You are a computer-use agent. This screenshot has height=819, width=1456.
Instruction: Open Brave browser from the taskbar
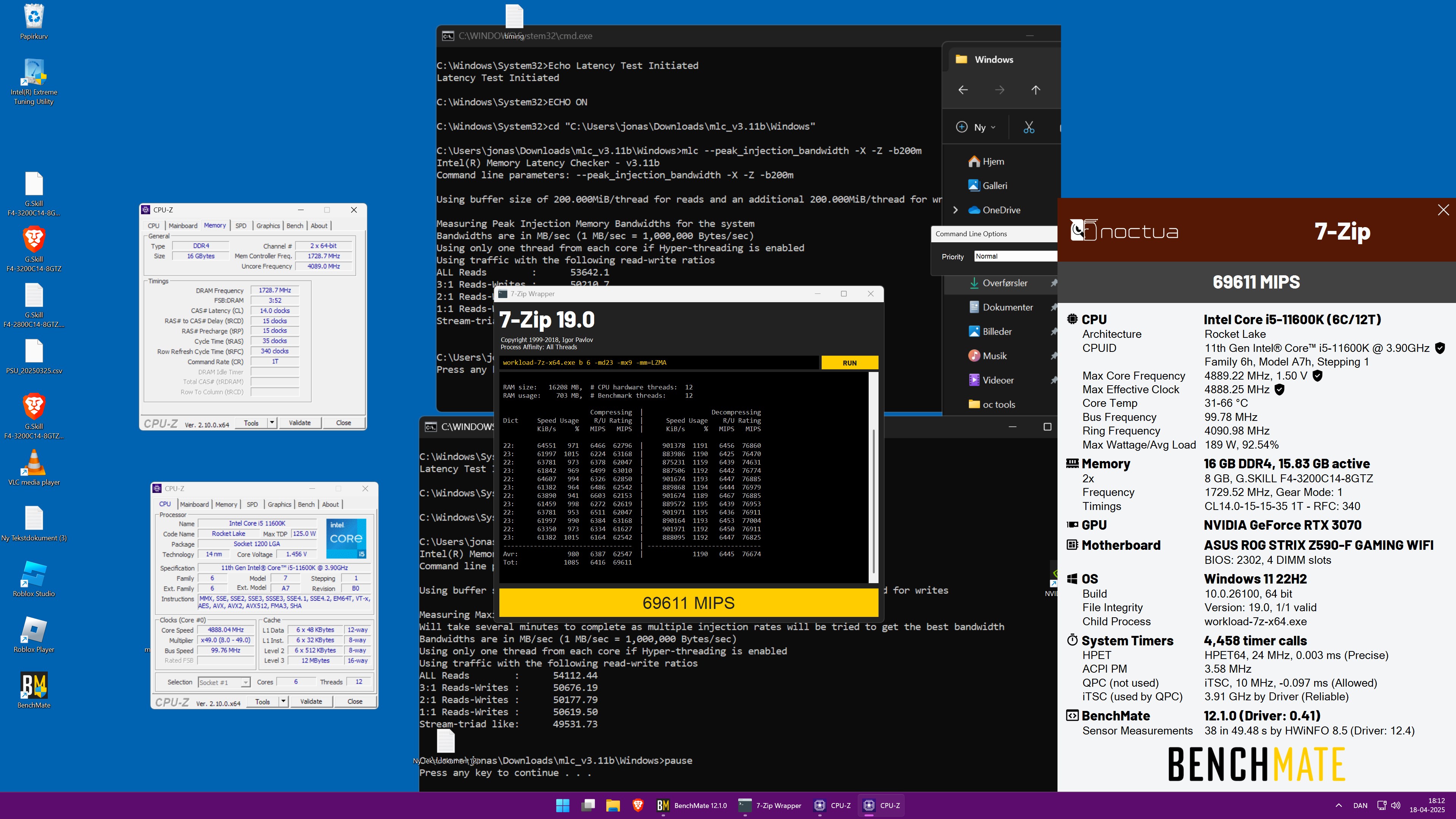637,805
